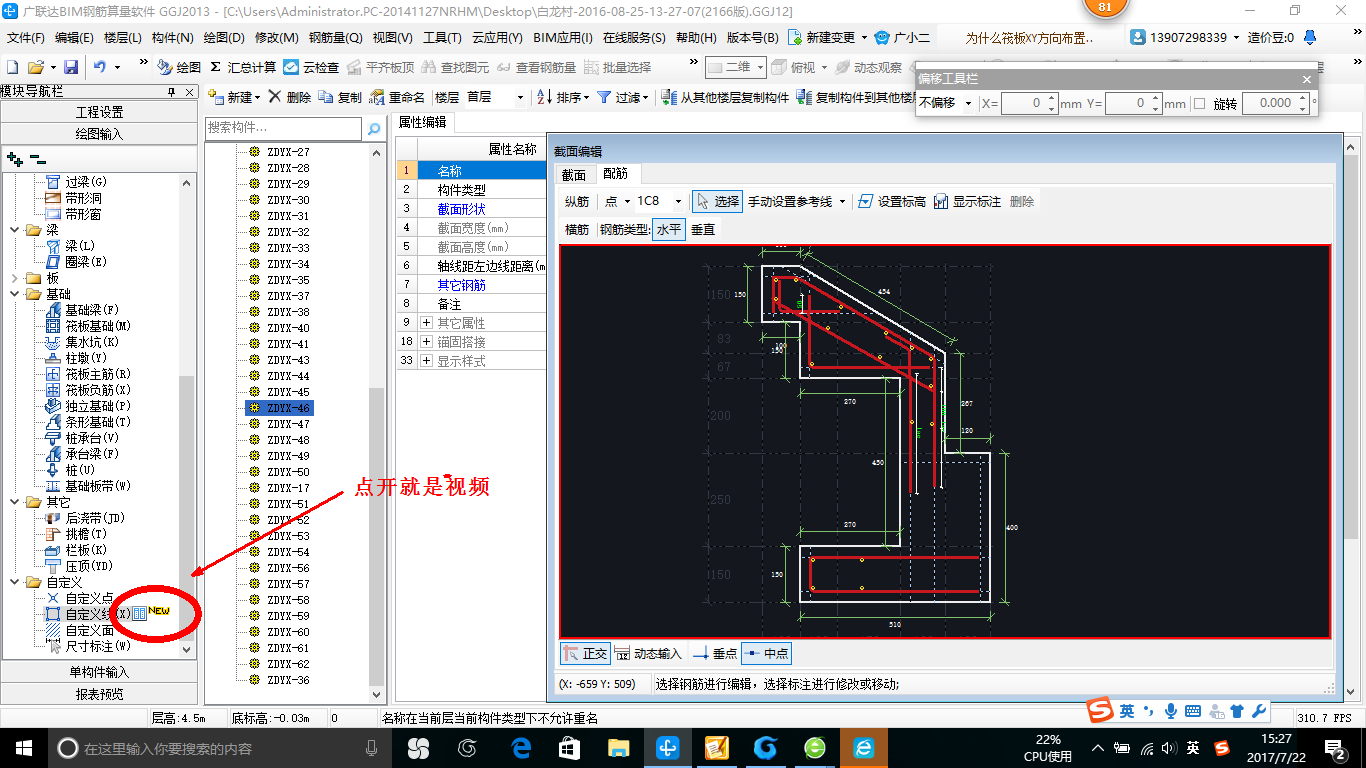Viewport: 1366px width, 768px height.
Task: Open the 工具(T) menu
Action: pyautogui.click(x=442, y=38)
